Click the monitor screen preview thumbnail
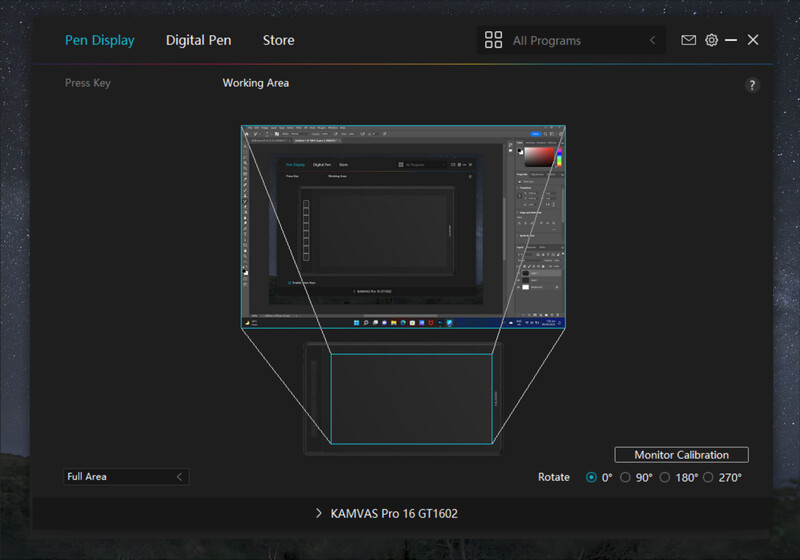This screenshot has width=800, height=560. coord(403,226)
